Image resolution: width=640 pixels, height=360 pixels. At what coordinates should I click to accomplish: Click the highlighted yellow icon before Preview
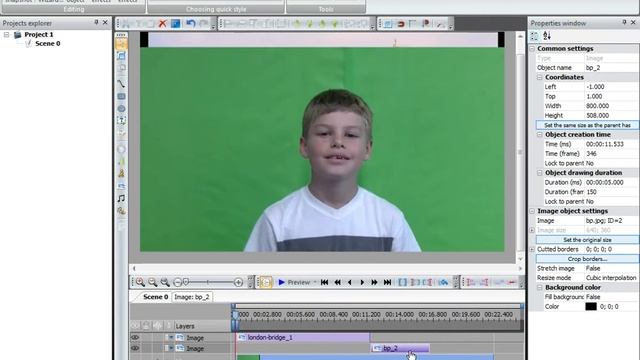tap(265, 282)
